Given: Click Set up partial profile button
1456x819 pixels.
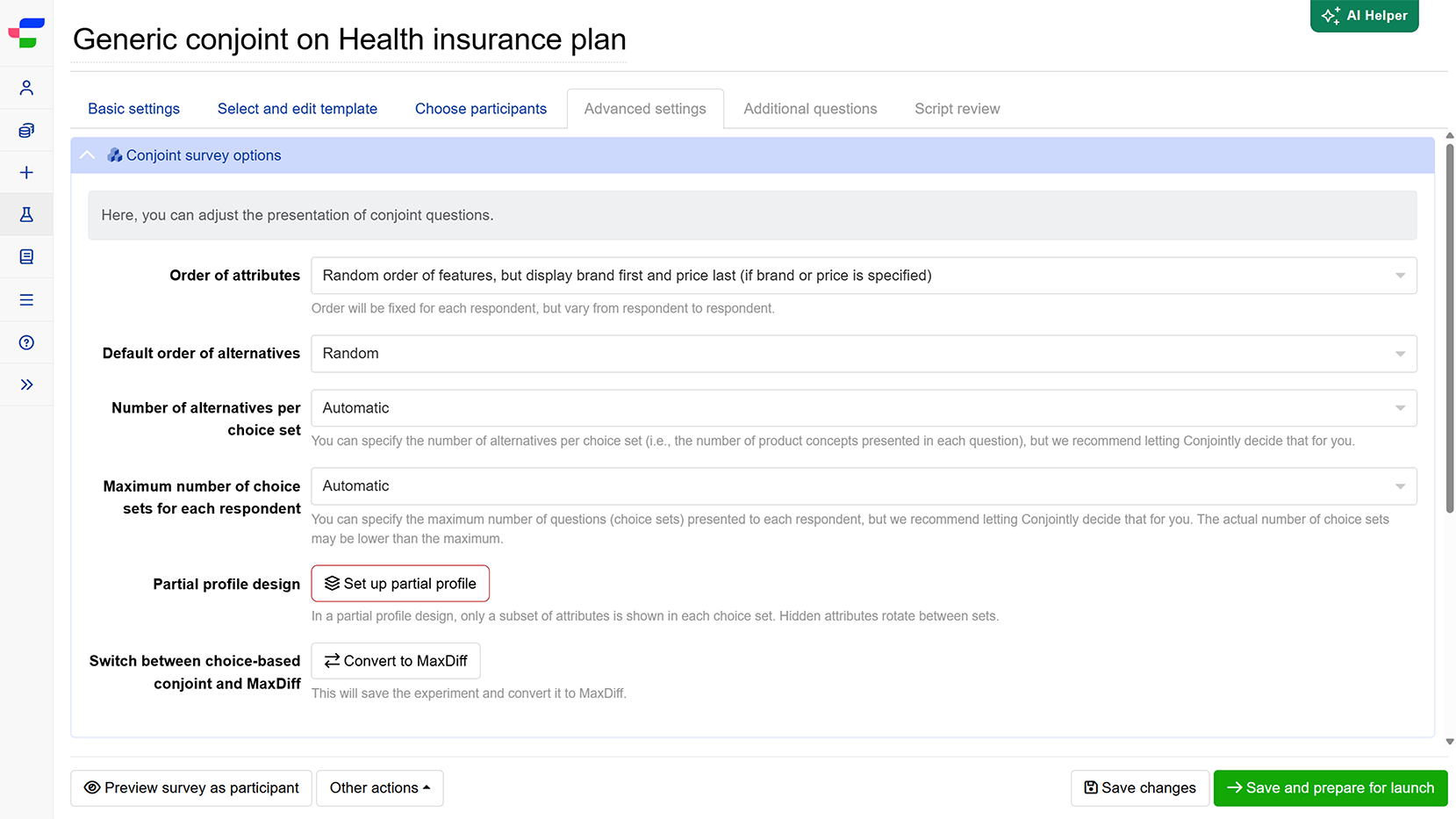Looking at the screenshot, I should [x=400, y=584].
